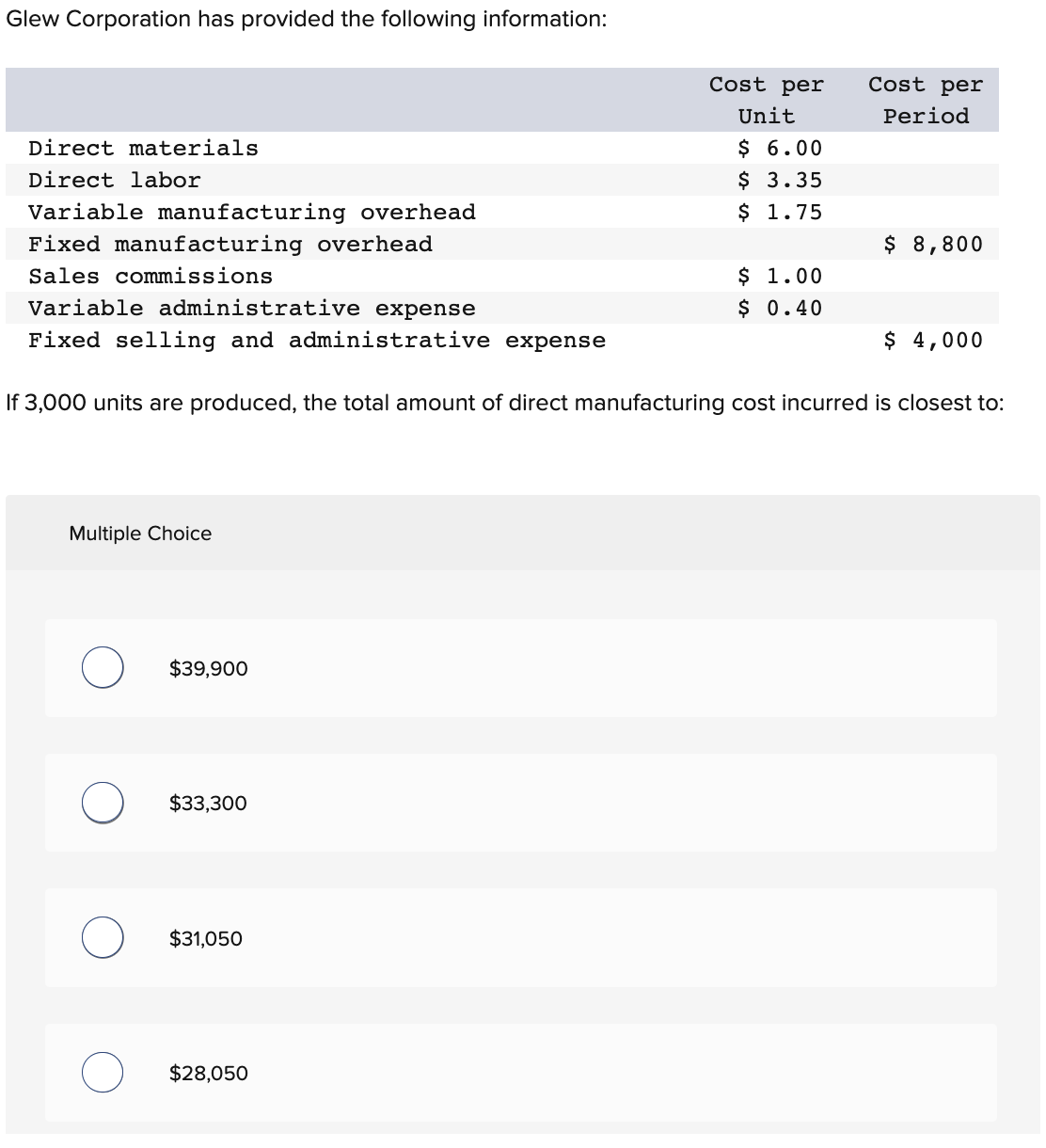Viewport: 1046px width, 1148px height.
Task: Pick the $31,050 radio button
Action: 102,938
